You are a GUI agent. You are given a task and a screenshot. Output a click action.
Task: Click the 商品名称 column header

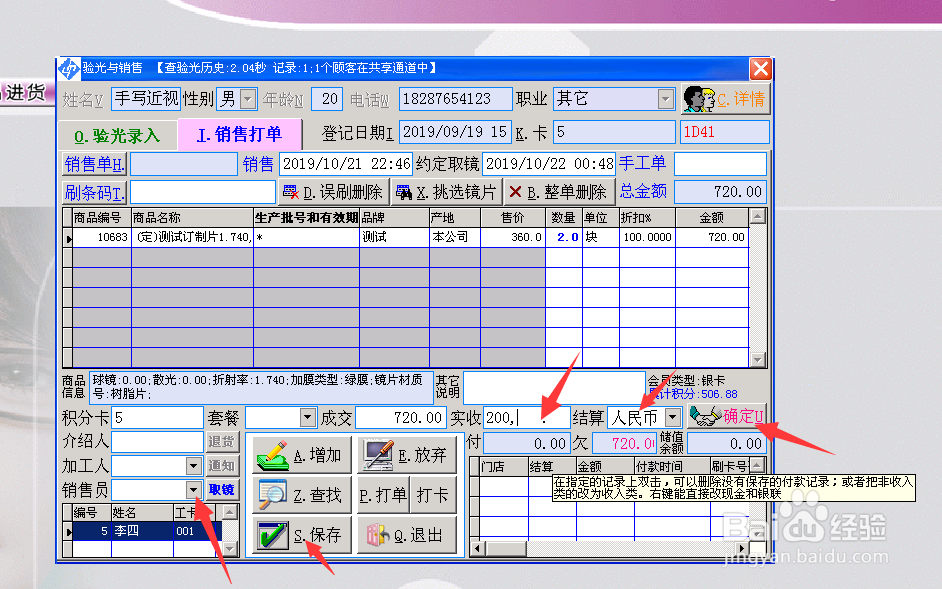pos(192,218)
